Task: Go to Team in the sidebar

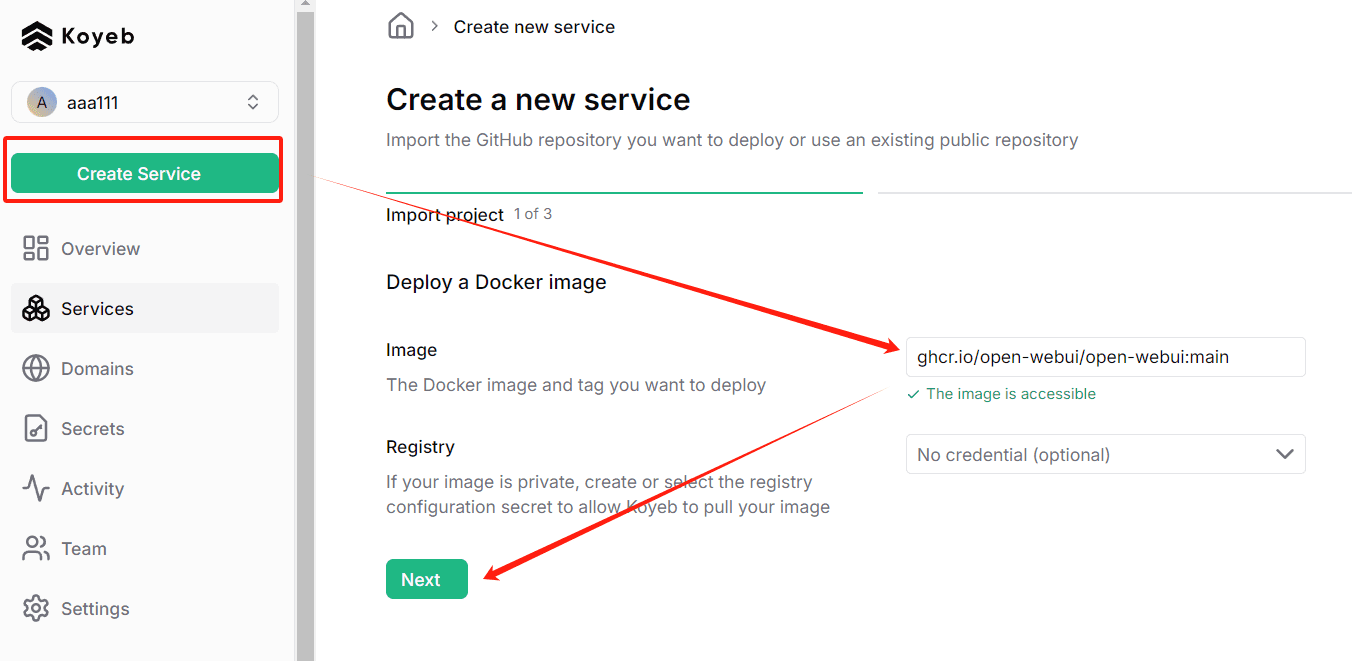Action: tap(145, 548)
